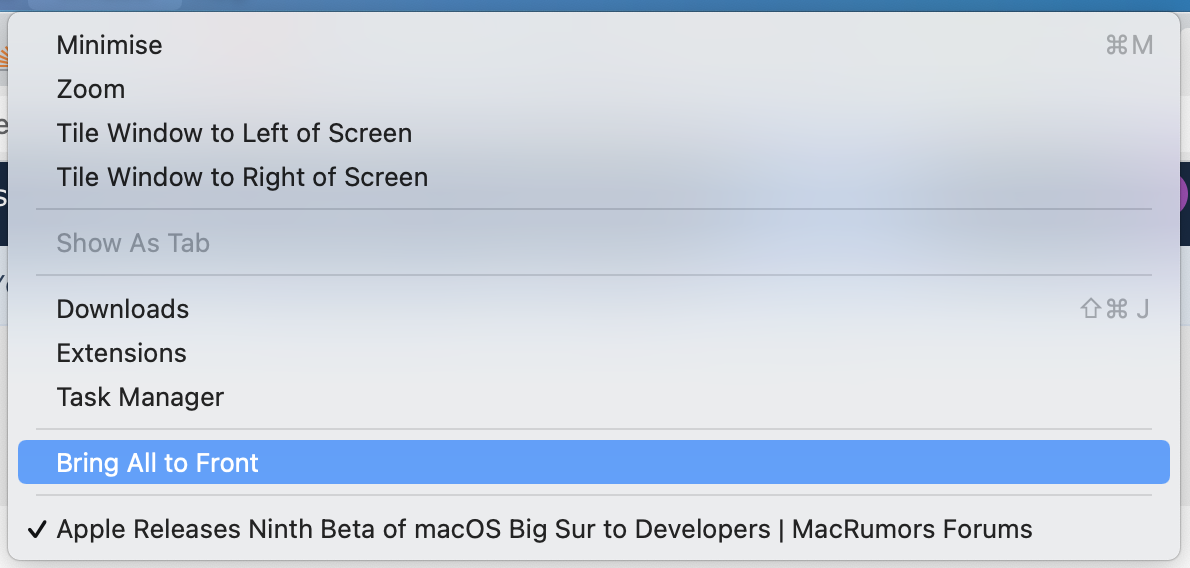Launch Task Manager from the menu
The height and width of the screenshot is (568, 1190).
pyautogui.click(x=140, y=397)
